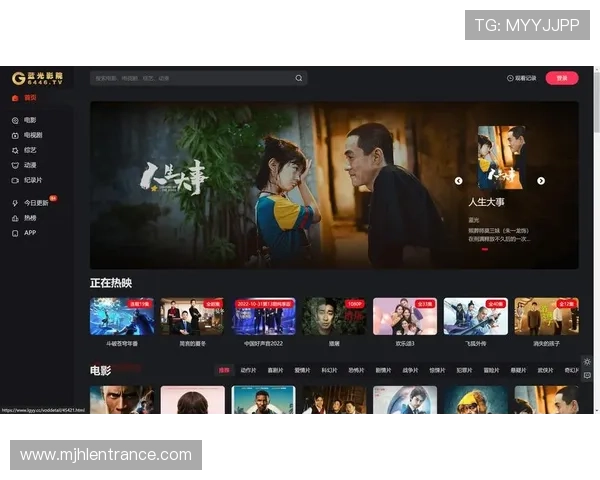The height and width of the screenshot is (480, 600).
Task: Select the 恐怖片 genre tab
Action: tap(356, 370)
